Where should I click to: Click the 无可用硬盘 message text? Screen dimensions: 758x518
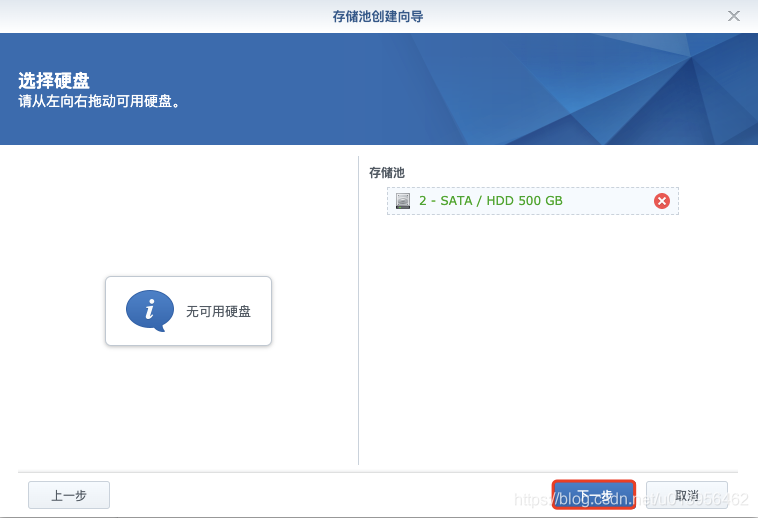(219, 312)
